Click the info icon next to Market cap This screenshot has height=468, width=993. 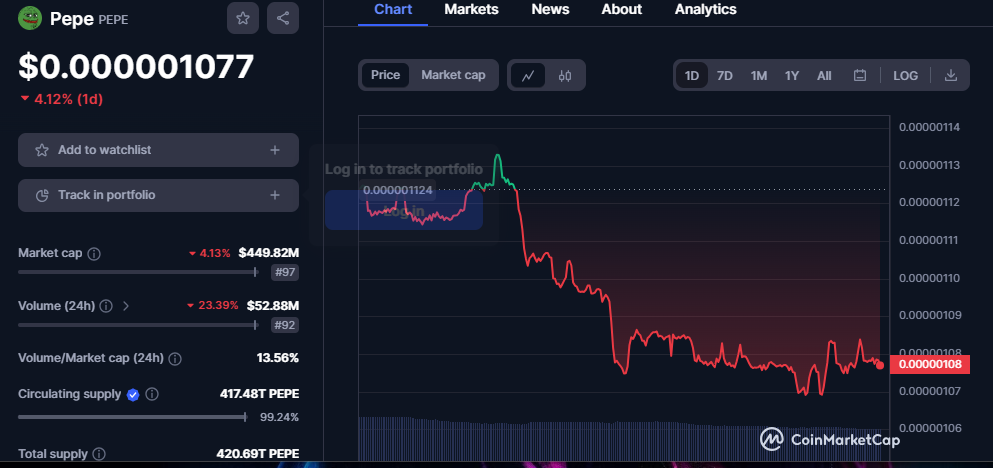click(94, 254)
